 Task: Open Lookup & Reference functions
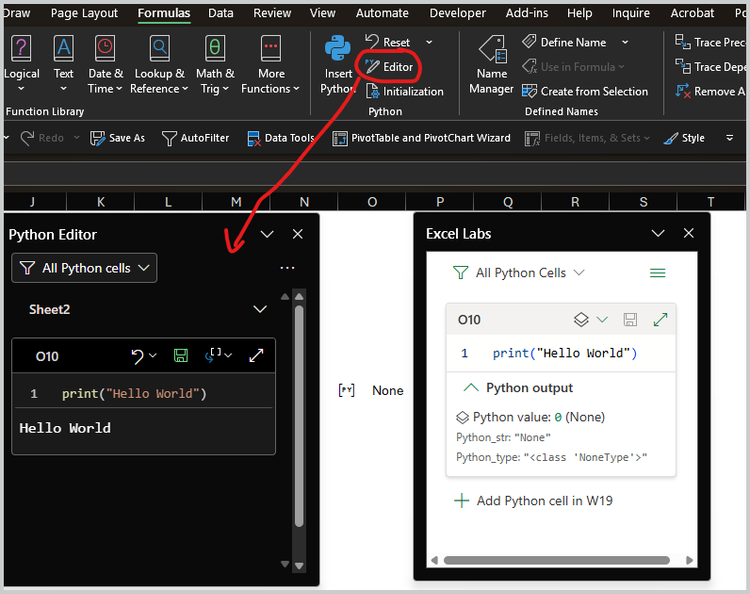pos(159,64)
